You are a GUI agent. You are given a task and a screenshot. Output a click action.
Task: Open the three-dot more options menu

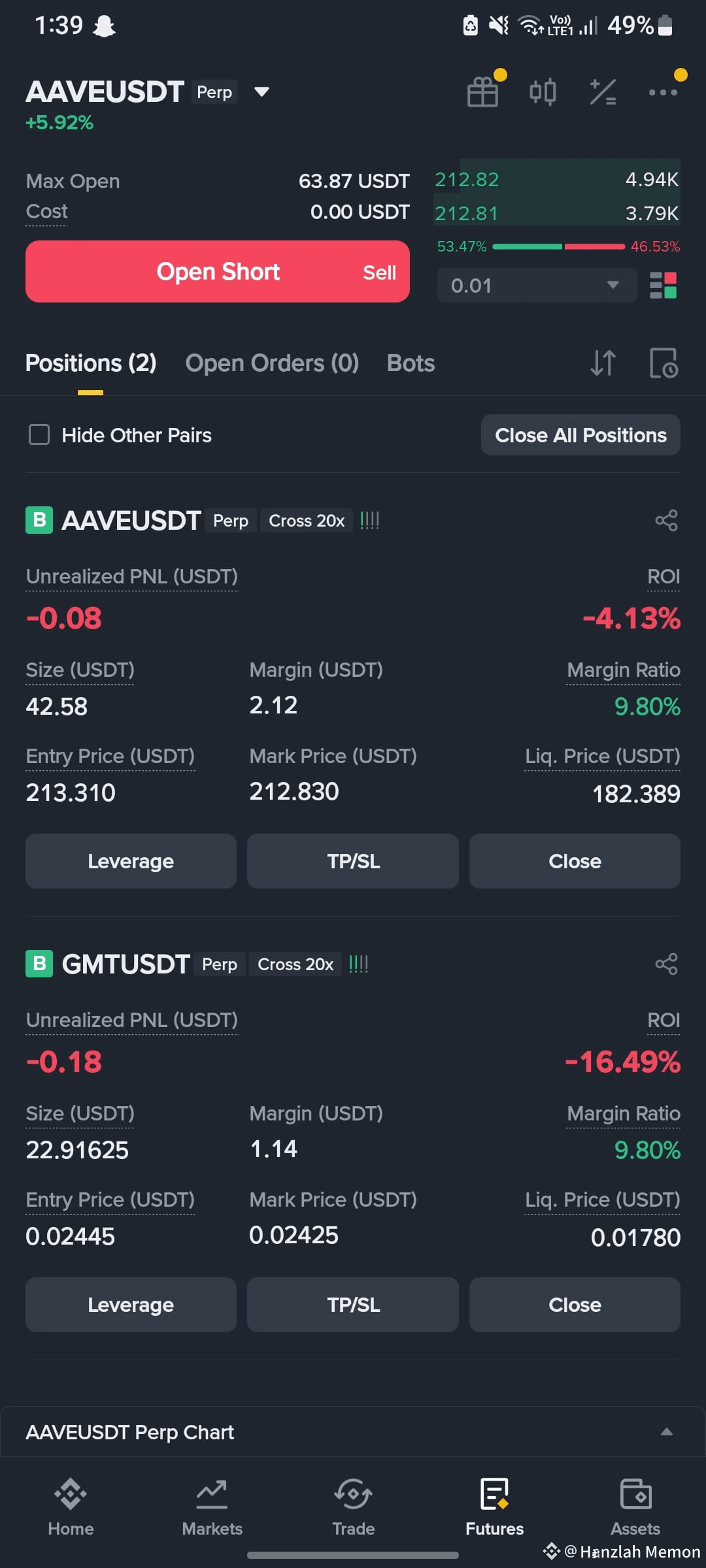click(x=663, y=92)
